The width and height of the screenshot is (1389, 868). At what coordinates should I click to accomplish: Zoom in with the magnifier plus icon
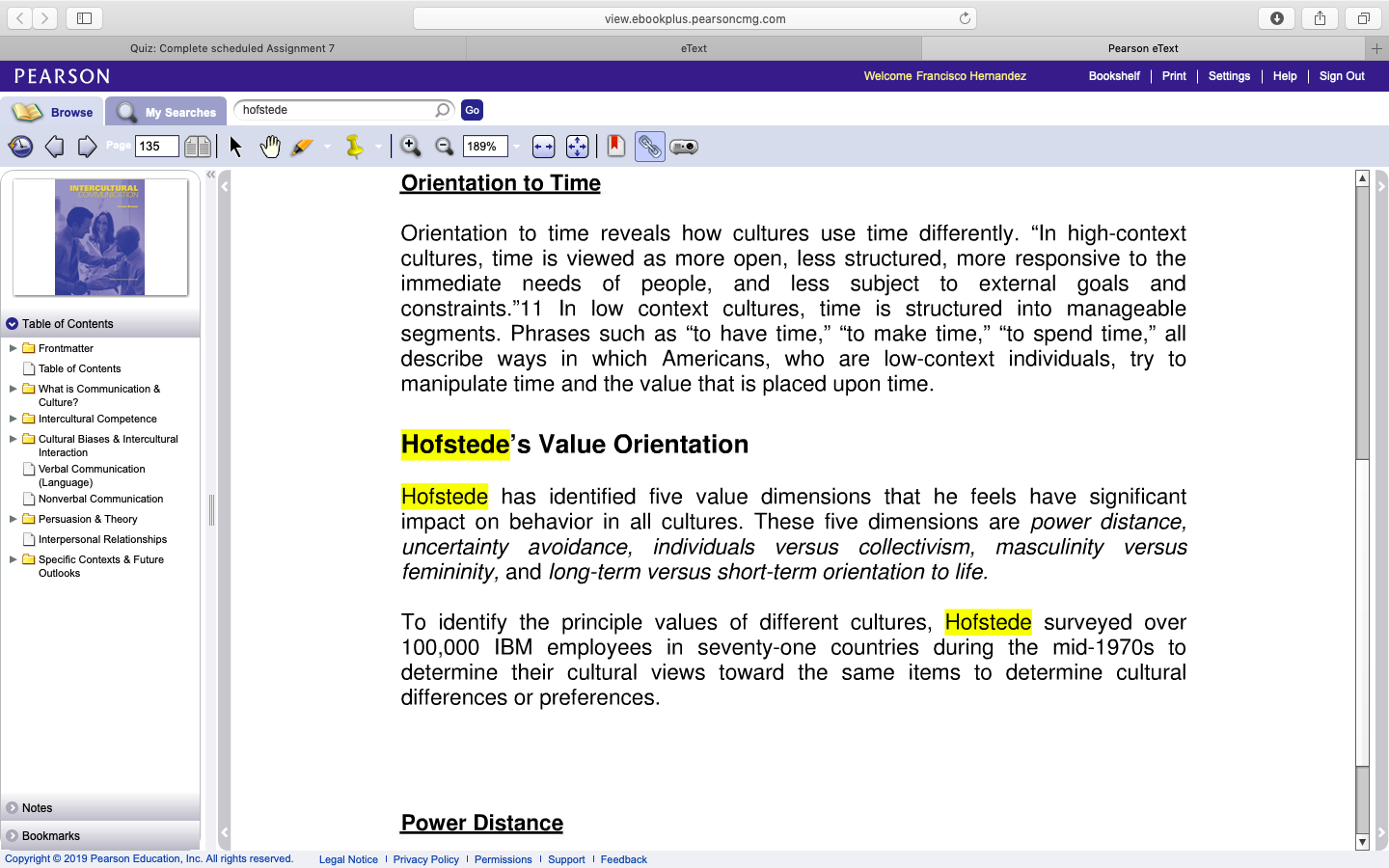410,147
